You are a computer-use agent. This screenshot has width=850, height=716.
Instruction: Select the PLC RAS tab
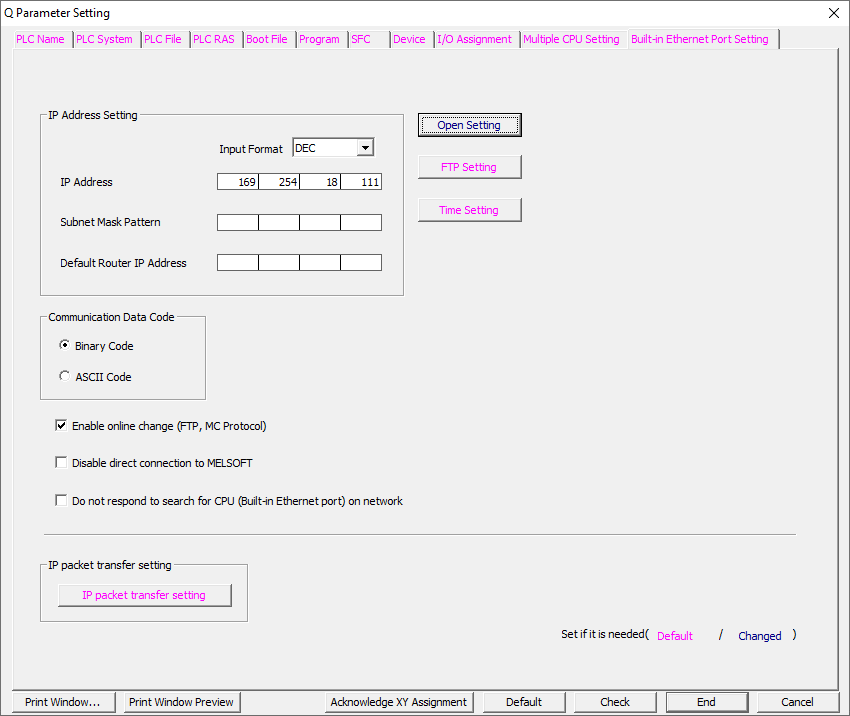tap(214, 39)
